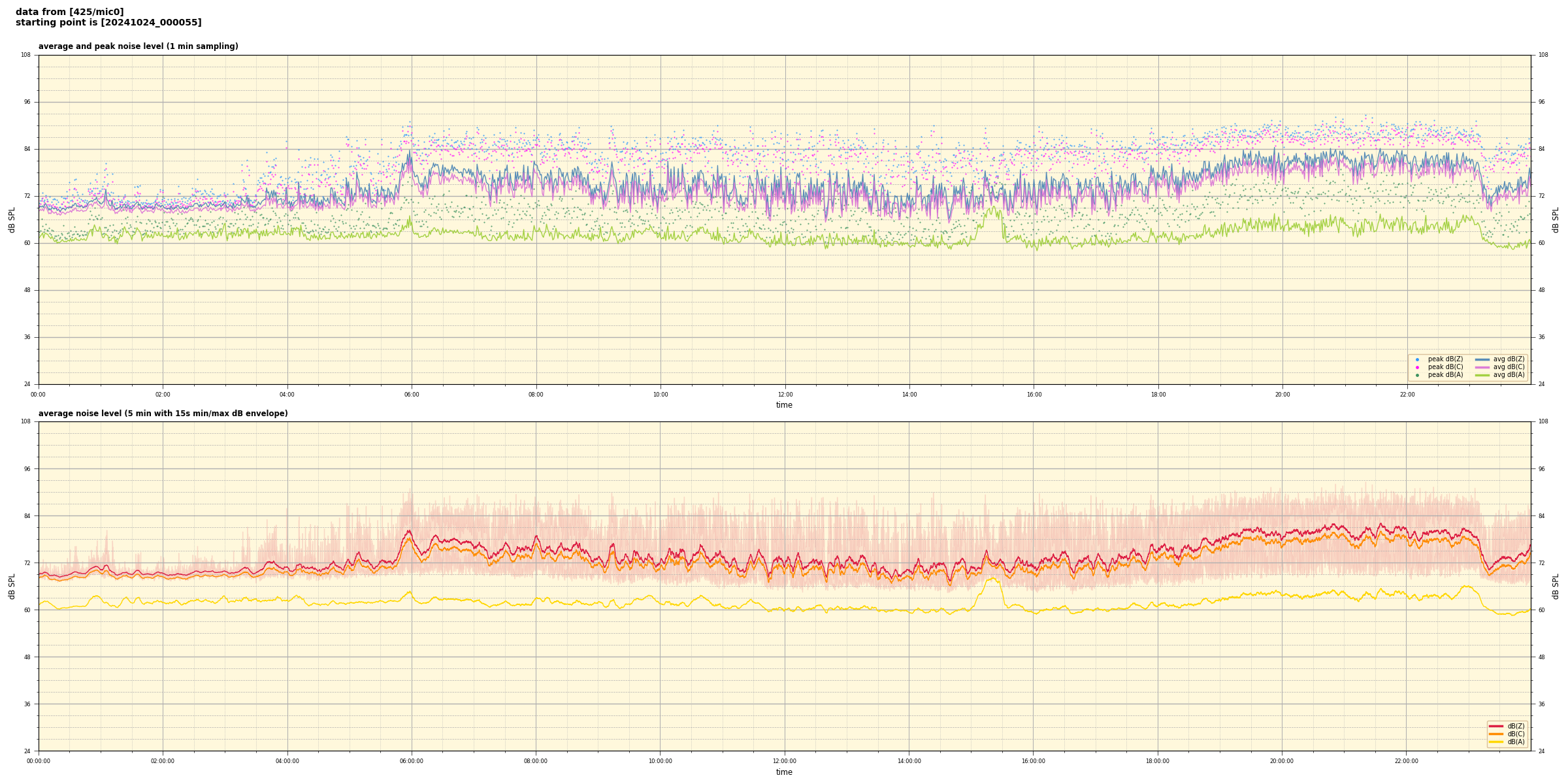1568x784 pixels.
Task: Click the 'data from [425/mic0]' header text
Action: click(x=69, y=12)
